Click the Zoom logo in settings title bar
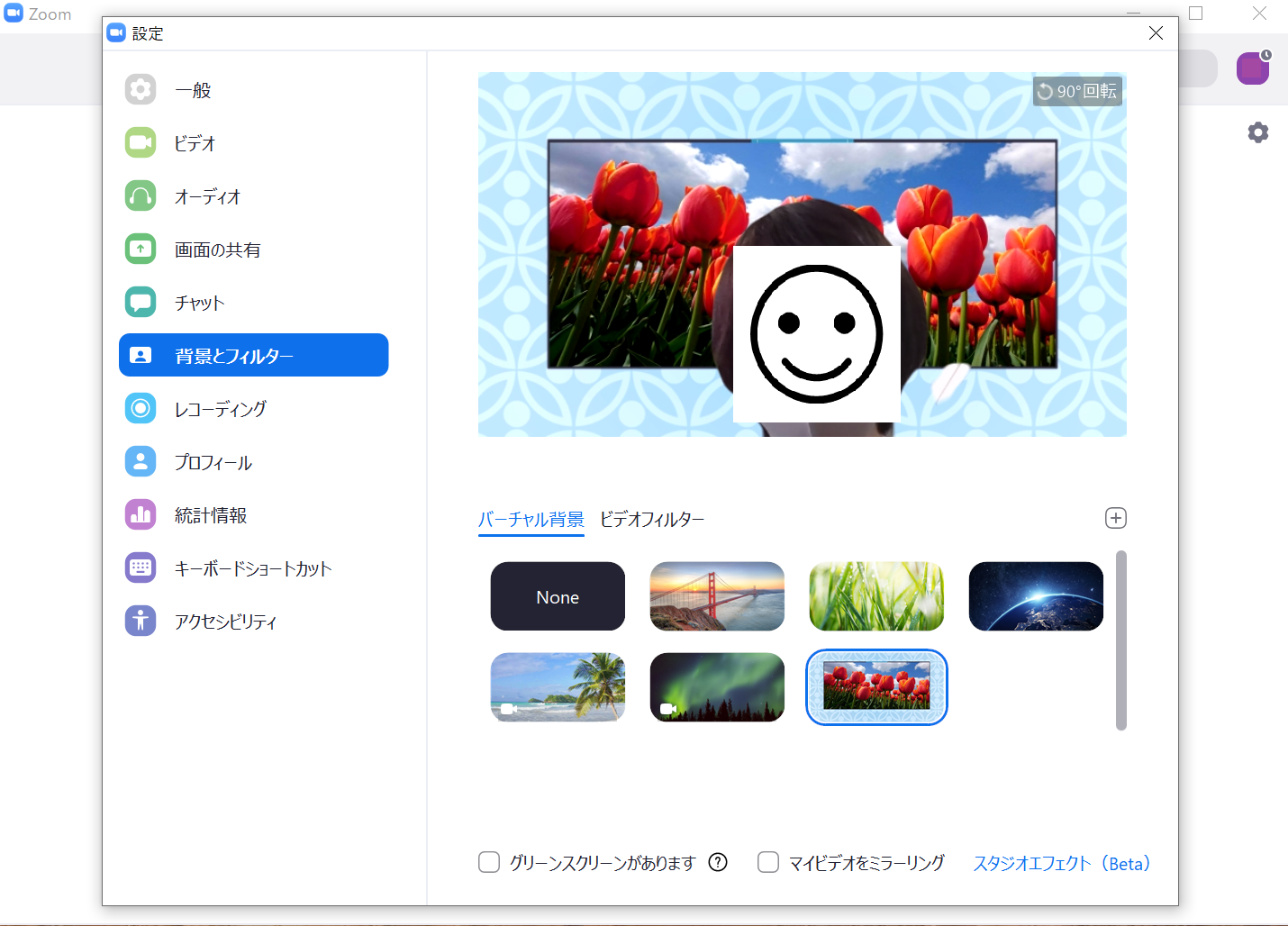The height and width of the screenshot is (926, 1288). [x=116, y=33]
